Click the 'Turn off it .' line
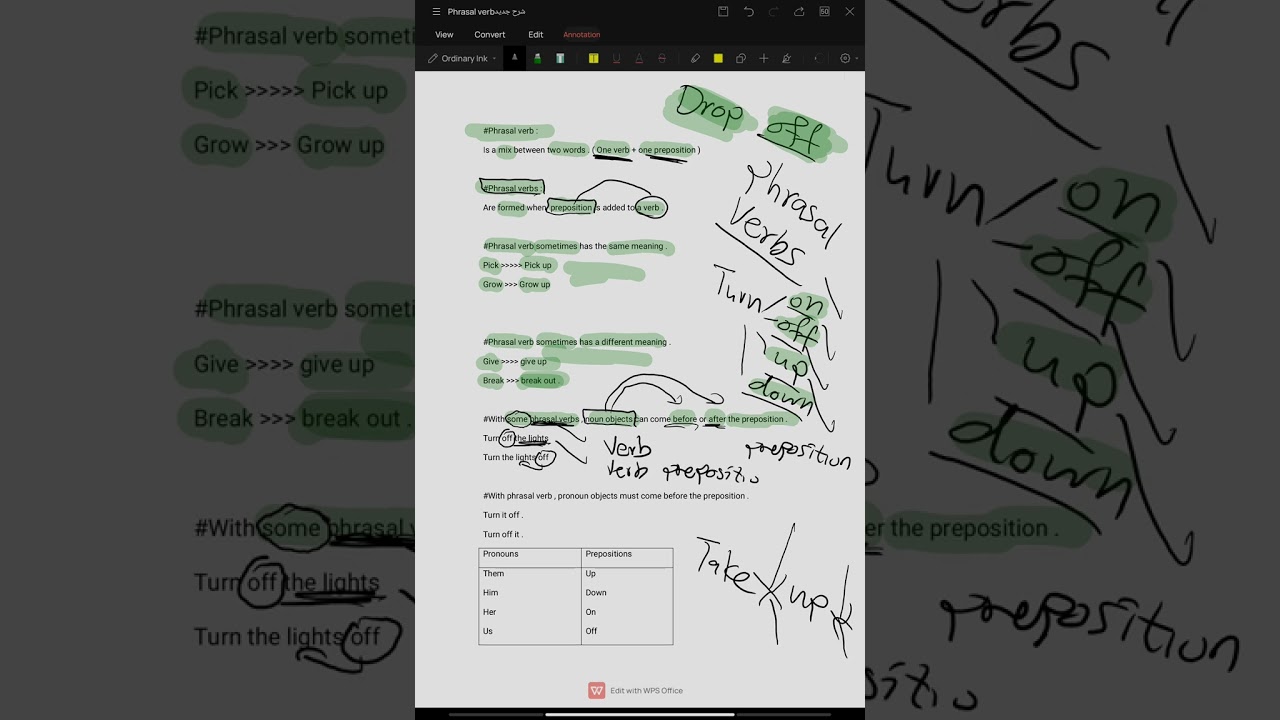1280x720 pixels. (x=503, y=534)
